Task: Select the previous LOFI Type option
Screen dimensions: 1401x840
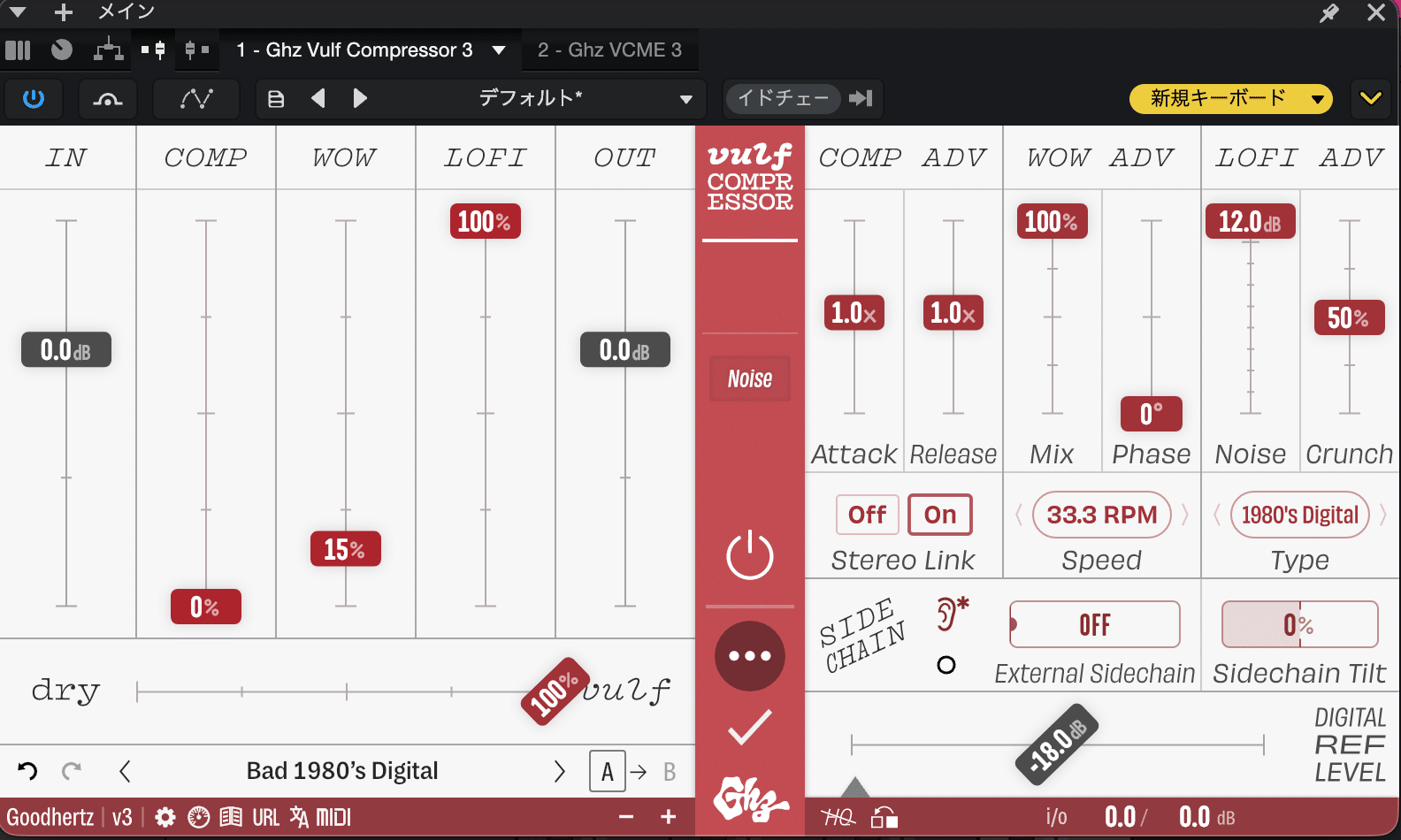Action: [1217, 515]
